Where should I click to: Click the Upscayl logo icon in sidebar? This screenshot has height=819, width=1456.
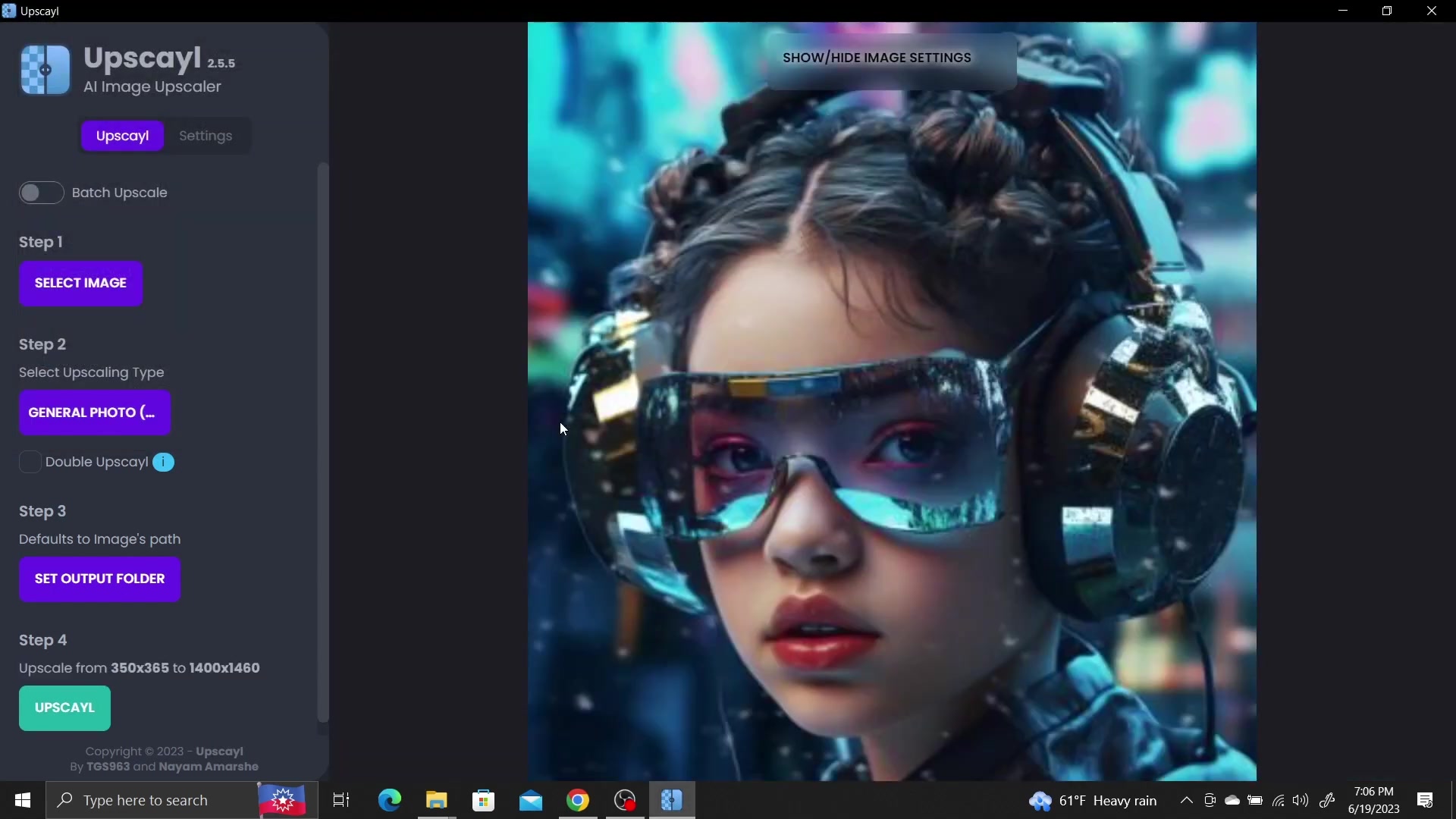(43, 70)
